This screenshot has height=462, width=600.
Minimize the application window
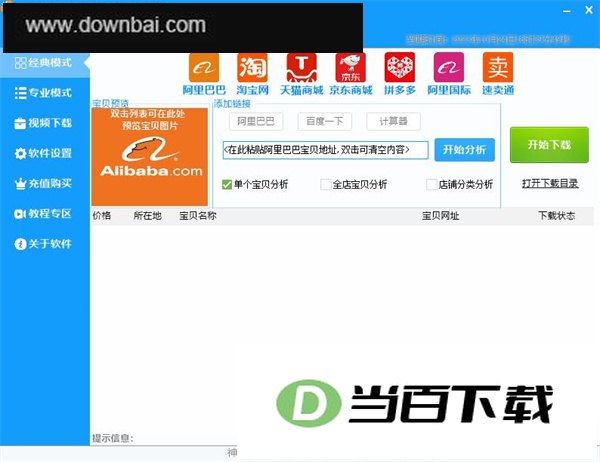pyautogui.click(x=567, y=11)
